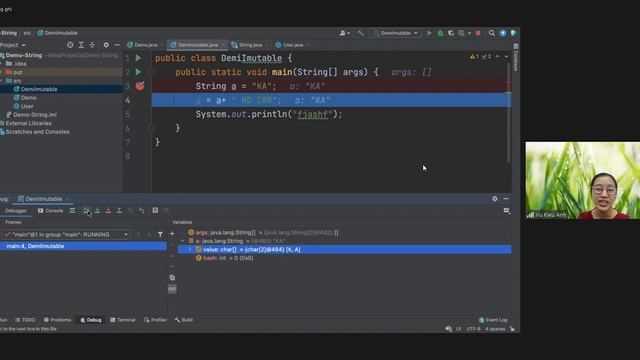This screenshot has height=360, width=640.
Task: Select the args variable row
Action: point(345,233)
